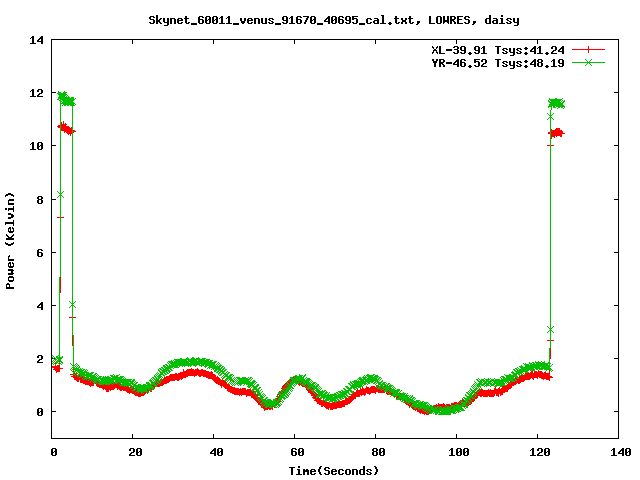Click the green data point at 8 Kelvin

(60, 195)
